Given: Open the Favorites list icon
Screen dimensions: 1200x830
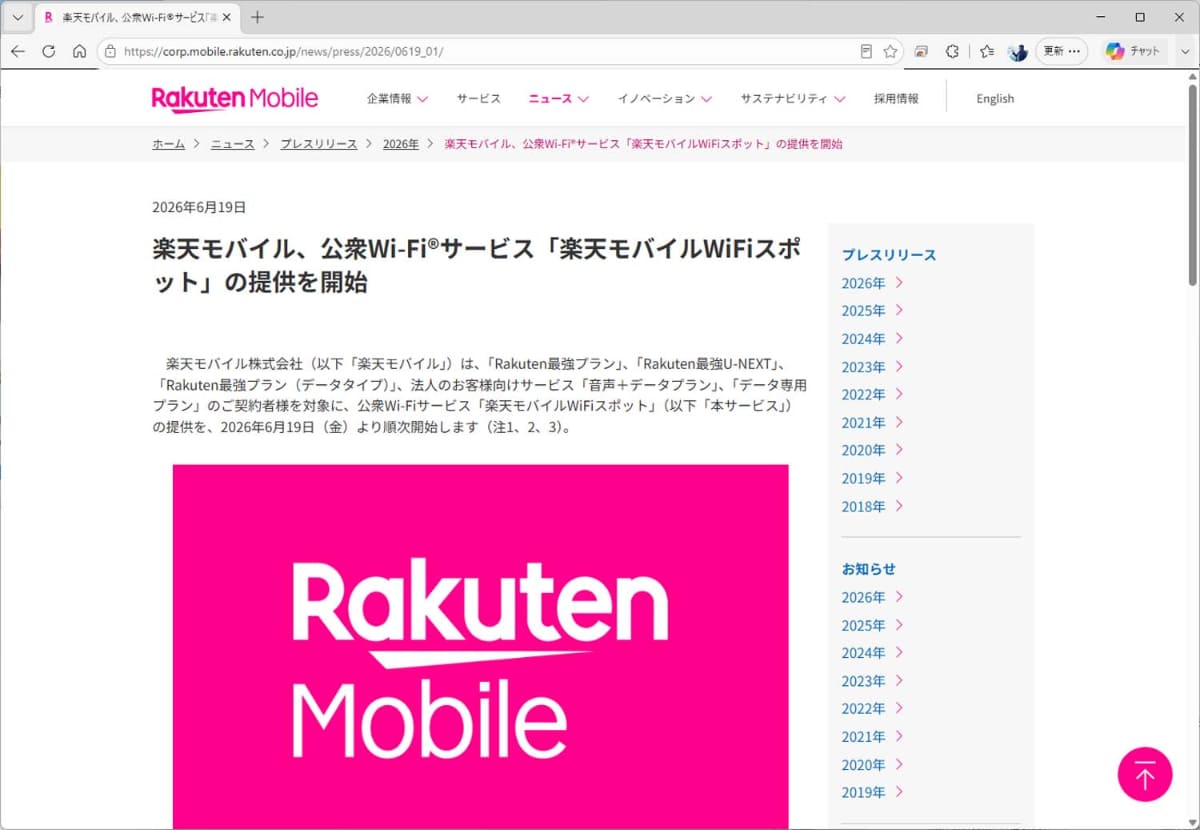Looking at the screenshot, I should pyautogui.click(x=987, y=52).
